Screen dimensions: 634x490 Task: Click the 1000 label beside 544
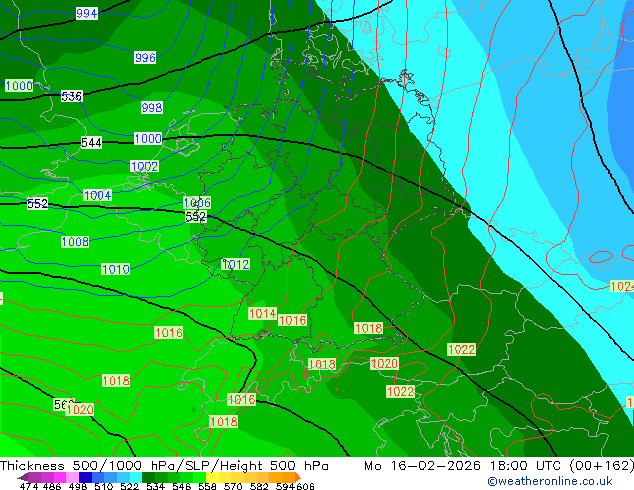148,139
